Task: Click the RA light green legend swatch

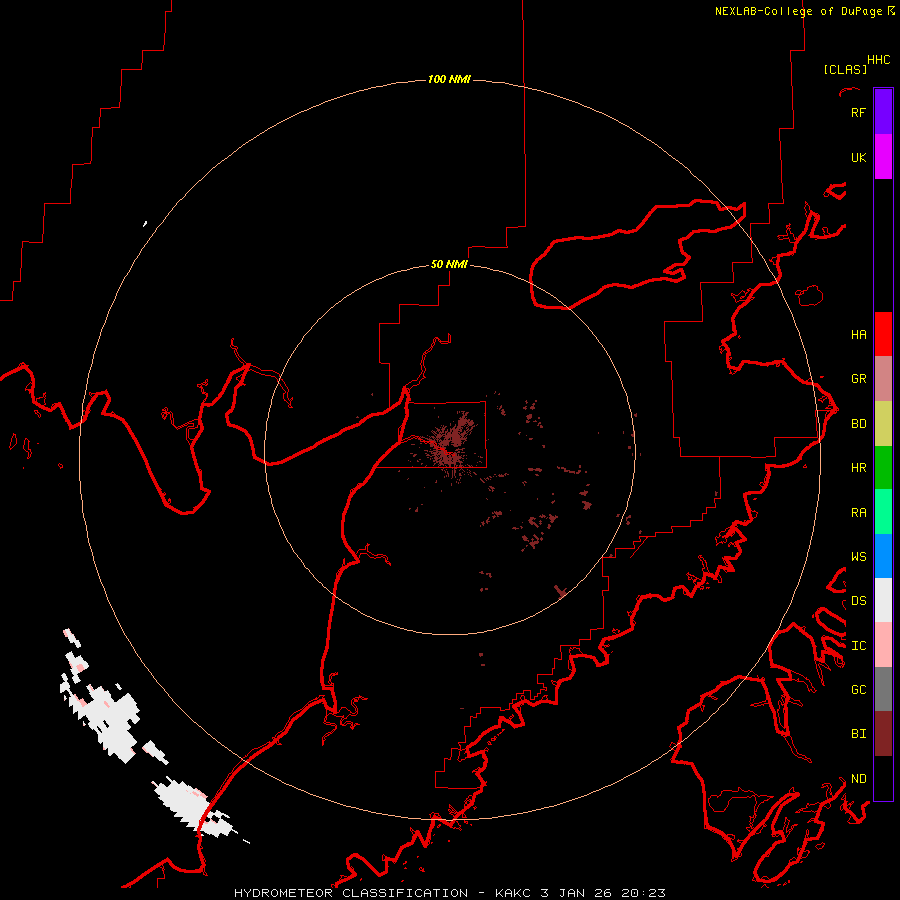Action: pyautogui.click(x=883, y=512)
